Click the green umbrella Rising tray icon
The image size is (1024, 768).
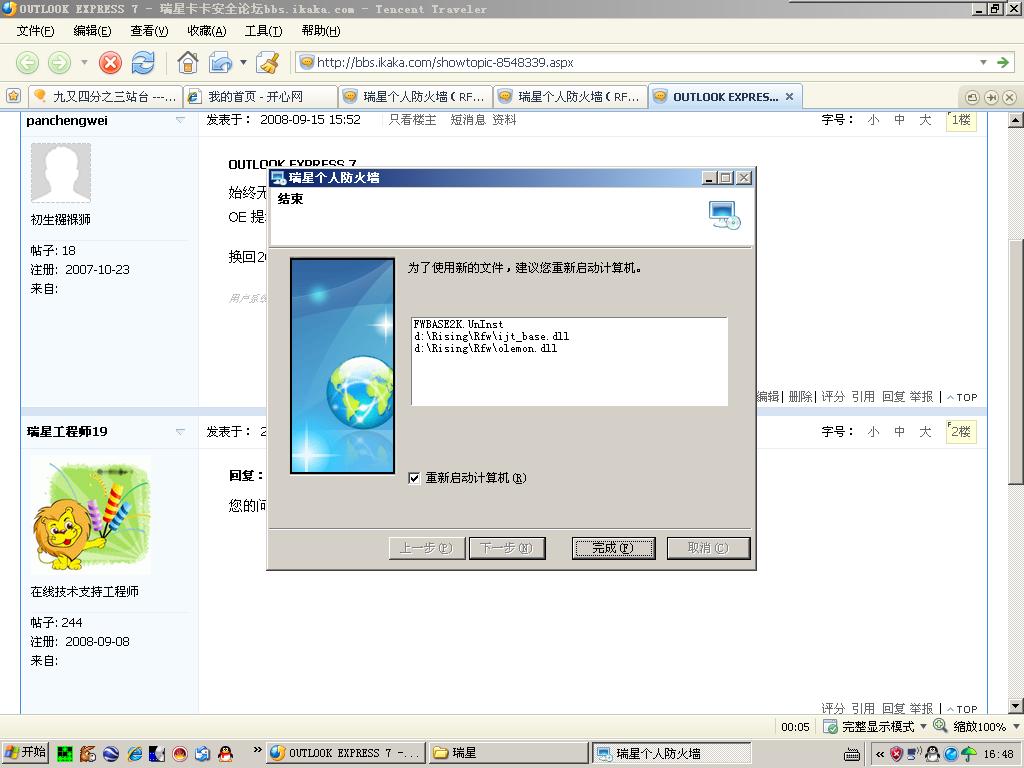pos(969,754)
